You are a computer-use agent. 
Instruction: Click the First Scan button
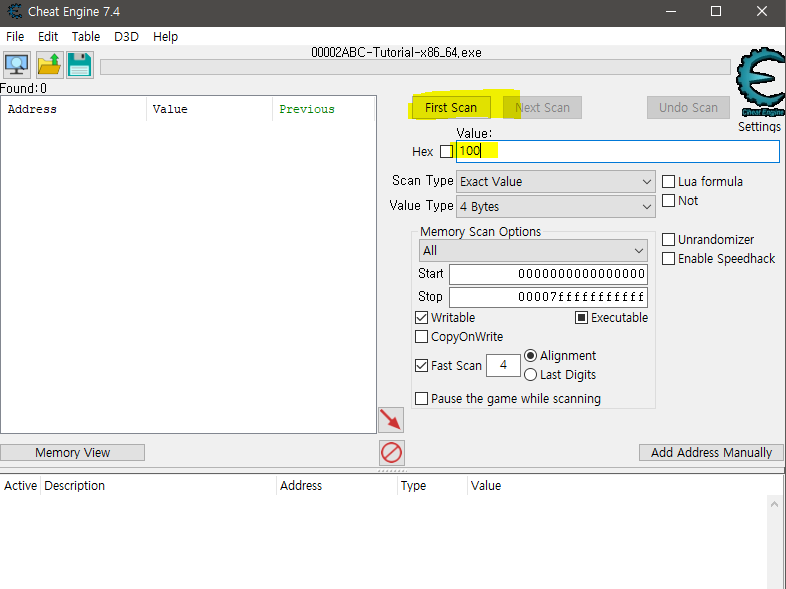451,108
